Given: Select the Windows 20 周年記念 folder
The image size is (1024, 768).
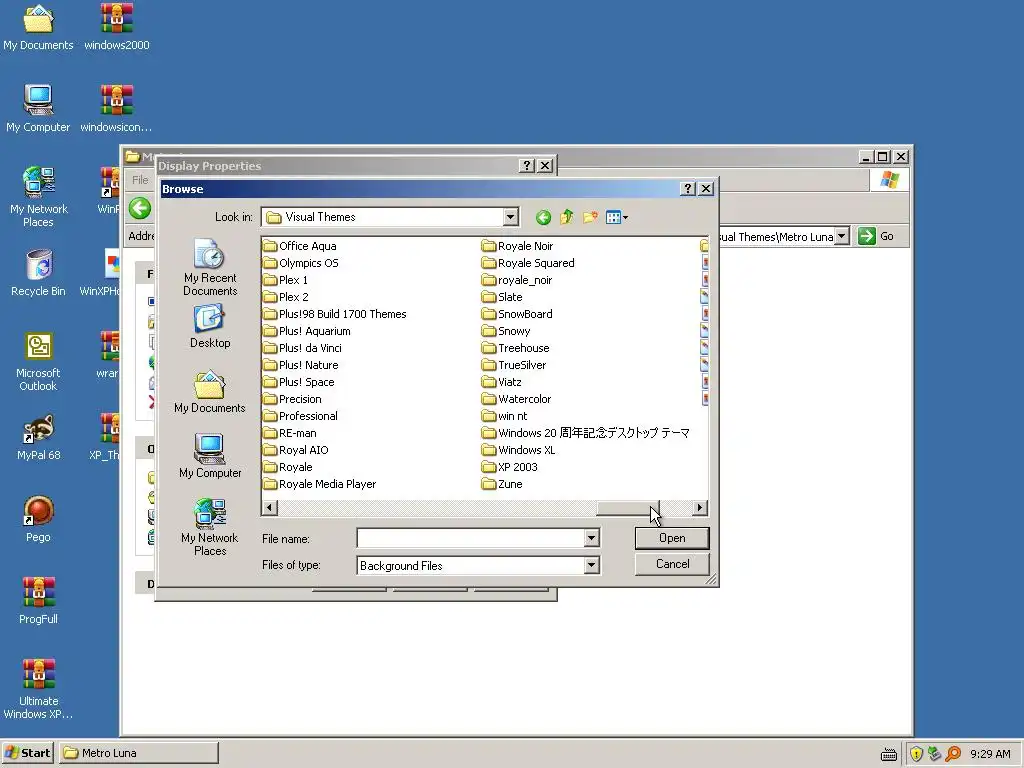Looking at the screenshot, I should click(x=586, y=433).
